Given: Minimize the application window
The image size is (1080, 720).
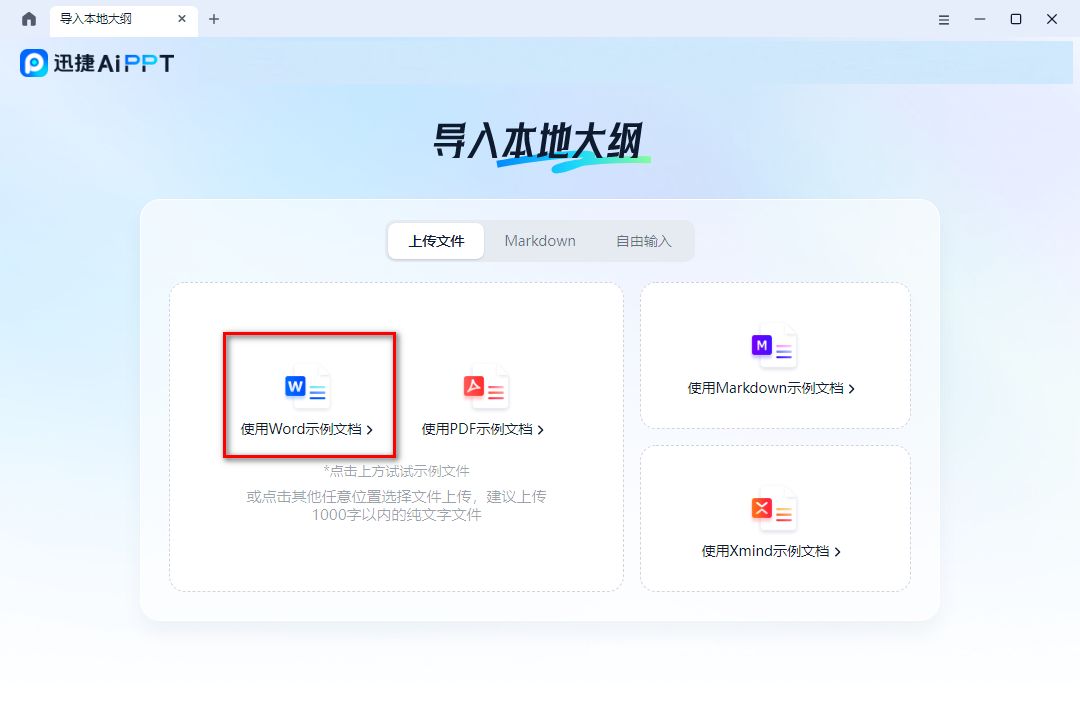Looking at the screenshot, I should [979, 19].
